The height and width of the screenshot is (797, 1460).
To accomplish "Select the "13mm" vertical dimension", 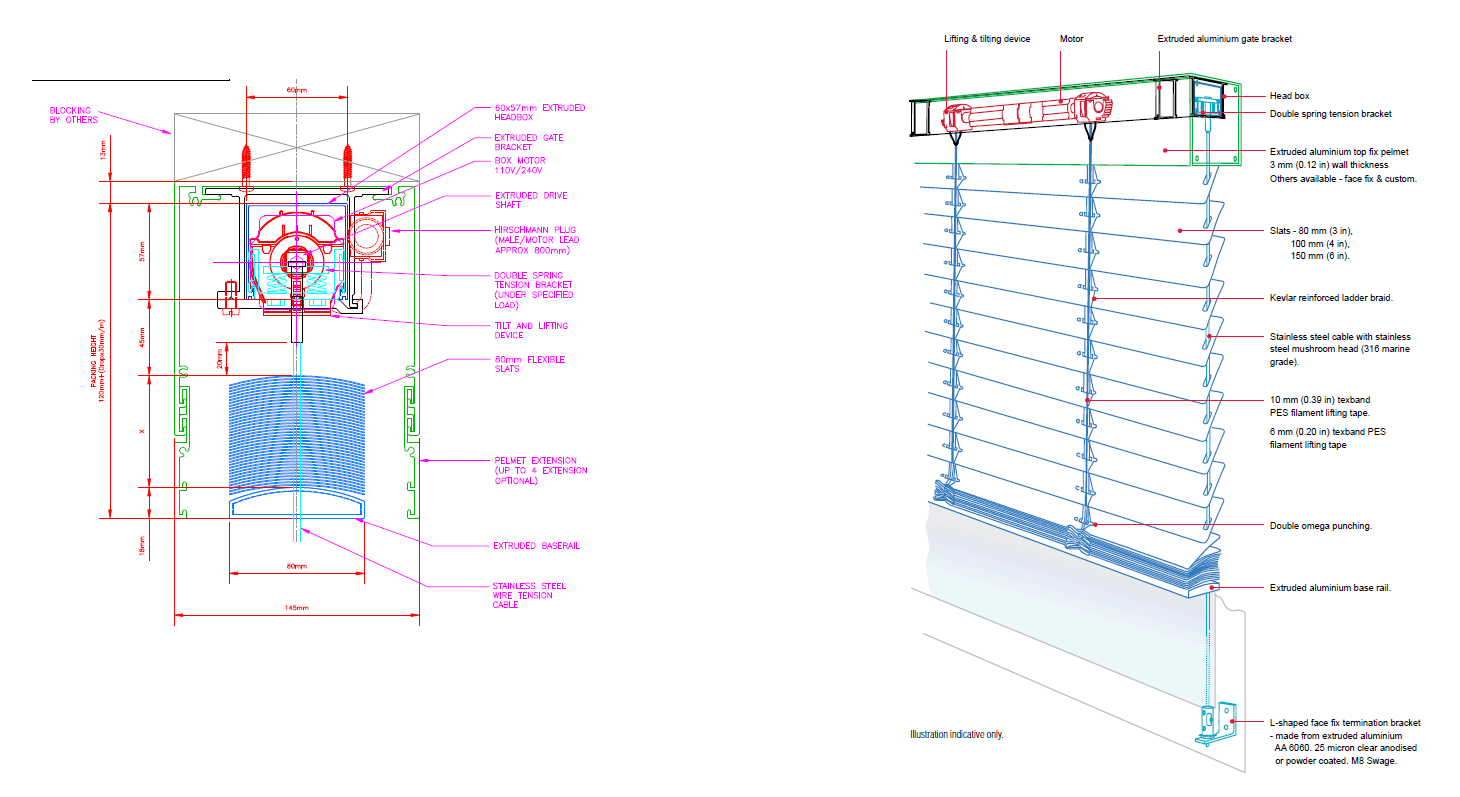I will coord(104,151).
